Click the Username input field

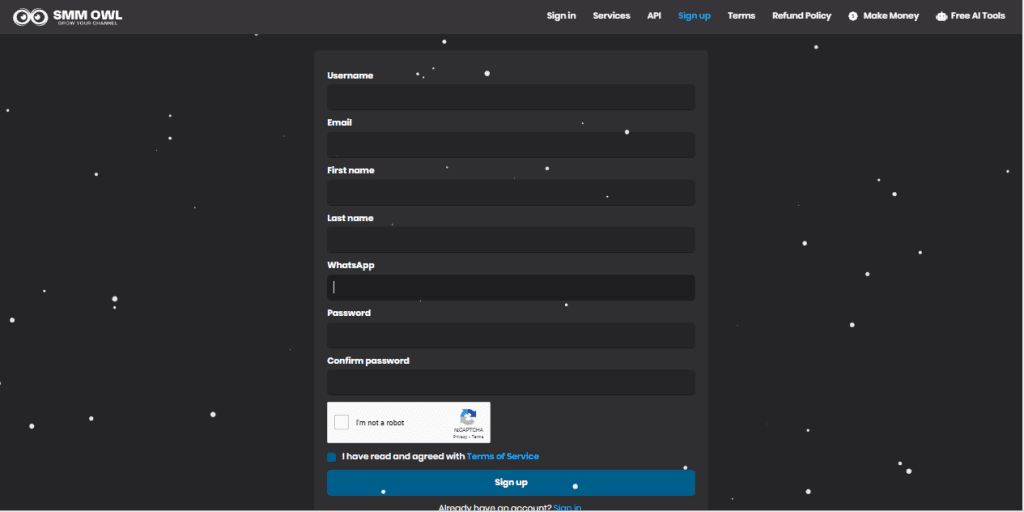point(510,97)
